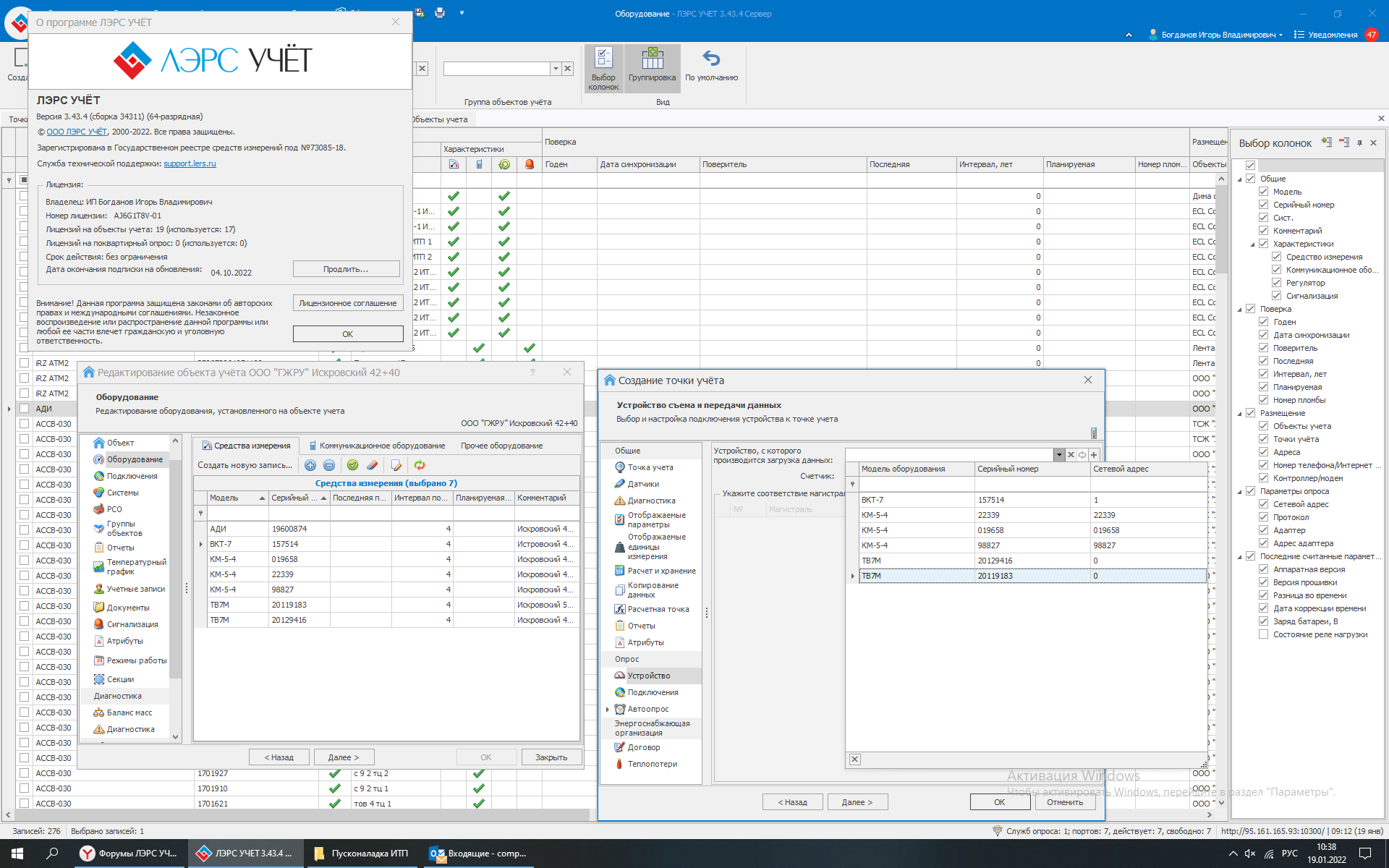1389x868 pixels.
Task: Uncheck Комментарий column checkbox
Action: [1263, 231]
